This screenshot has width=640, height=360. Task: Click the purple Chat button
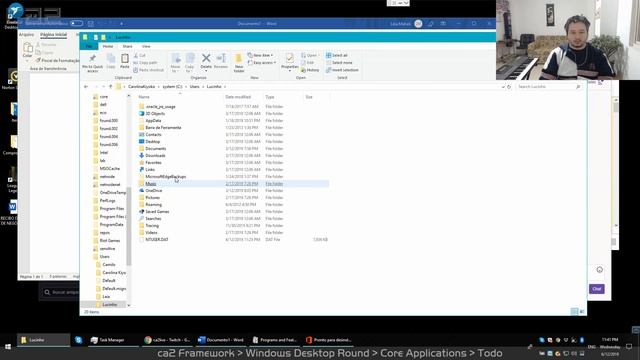pos(597,289)
